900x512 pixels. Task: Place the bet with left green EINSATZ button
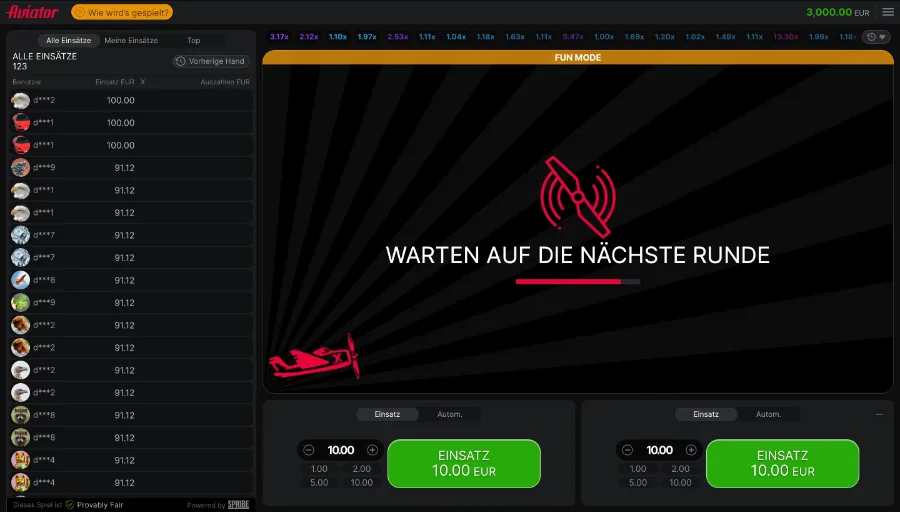click(463, 463)
